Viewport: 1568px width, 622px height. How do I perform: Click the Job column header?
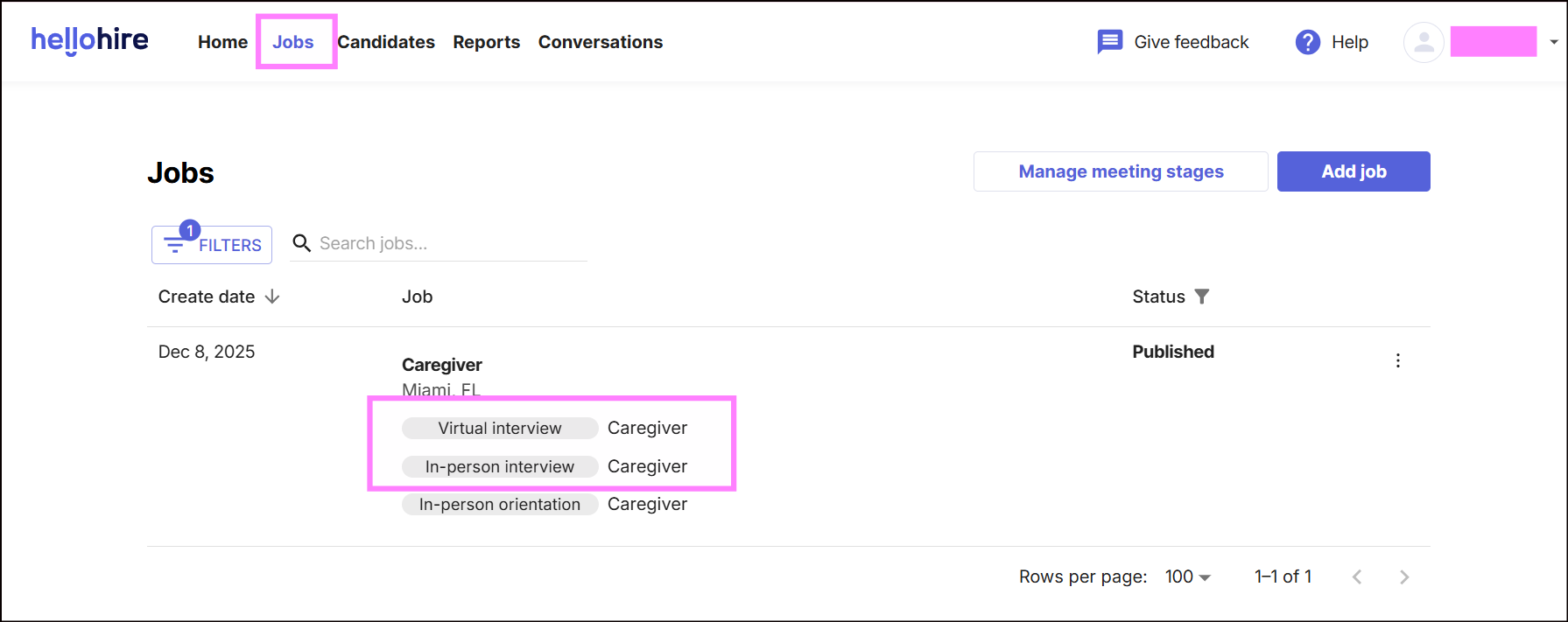pyautogui.click(x=418, y=297)
